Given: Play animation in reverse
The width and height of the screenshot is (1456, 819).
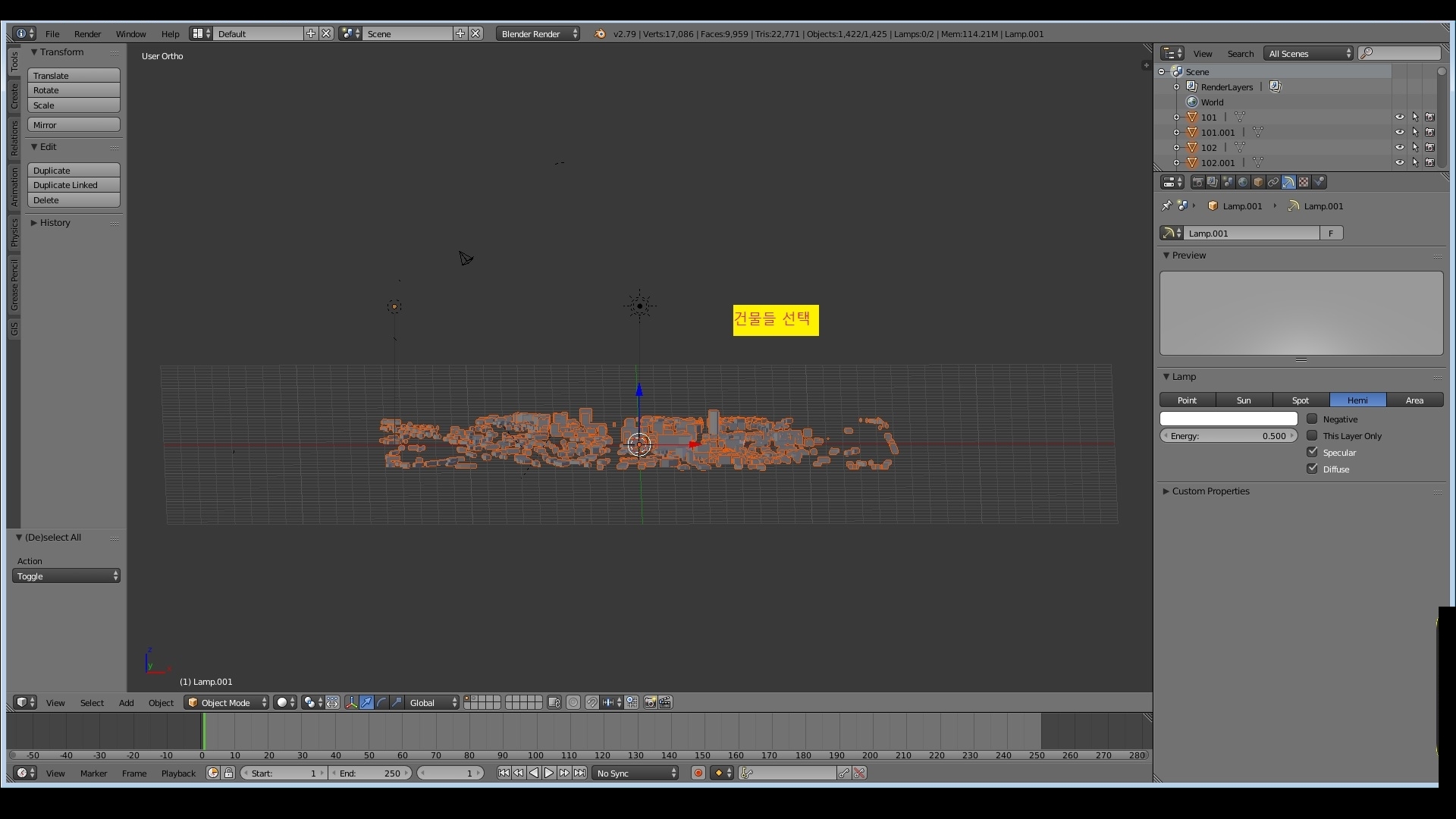Looking at the screenshot, I should tap(534, 773).
